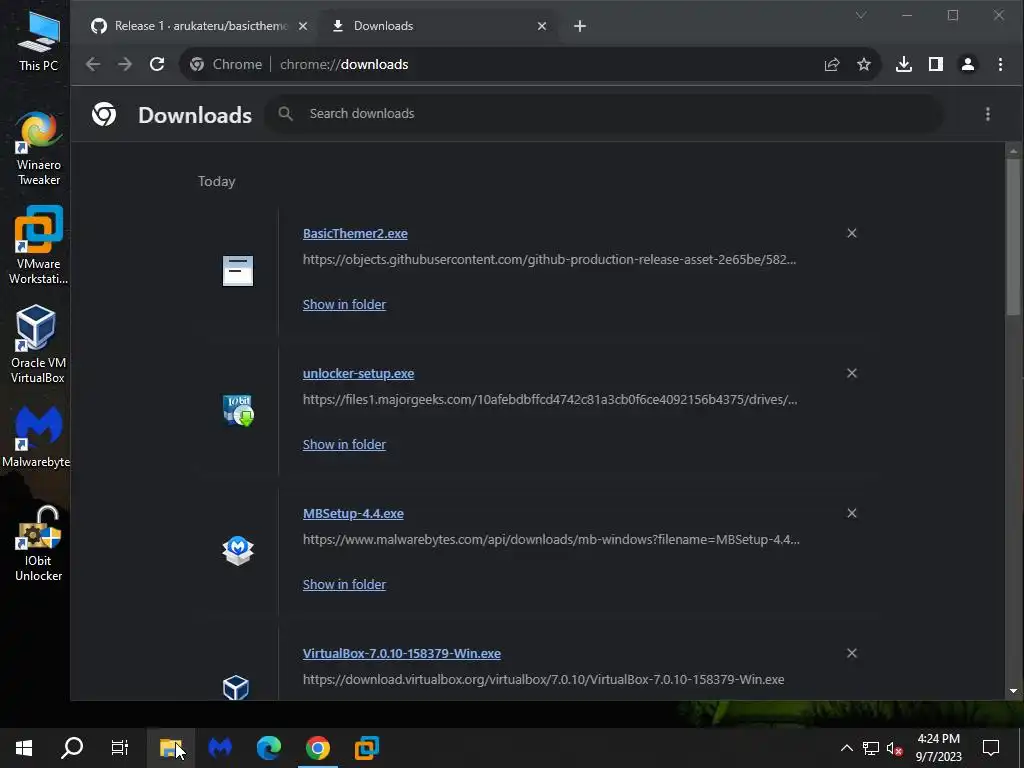Select the Oracle VM VirtualBox desktop shortcut
Viewport: 1024px width, 768px height.
[38, 345]
